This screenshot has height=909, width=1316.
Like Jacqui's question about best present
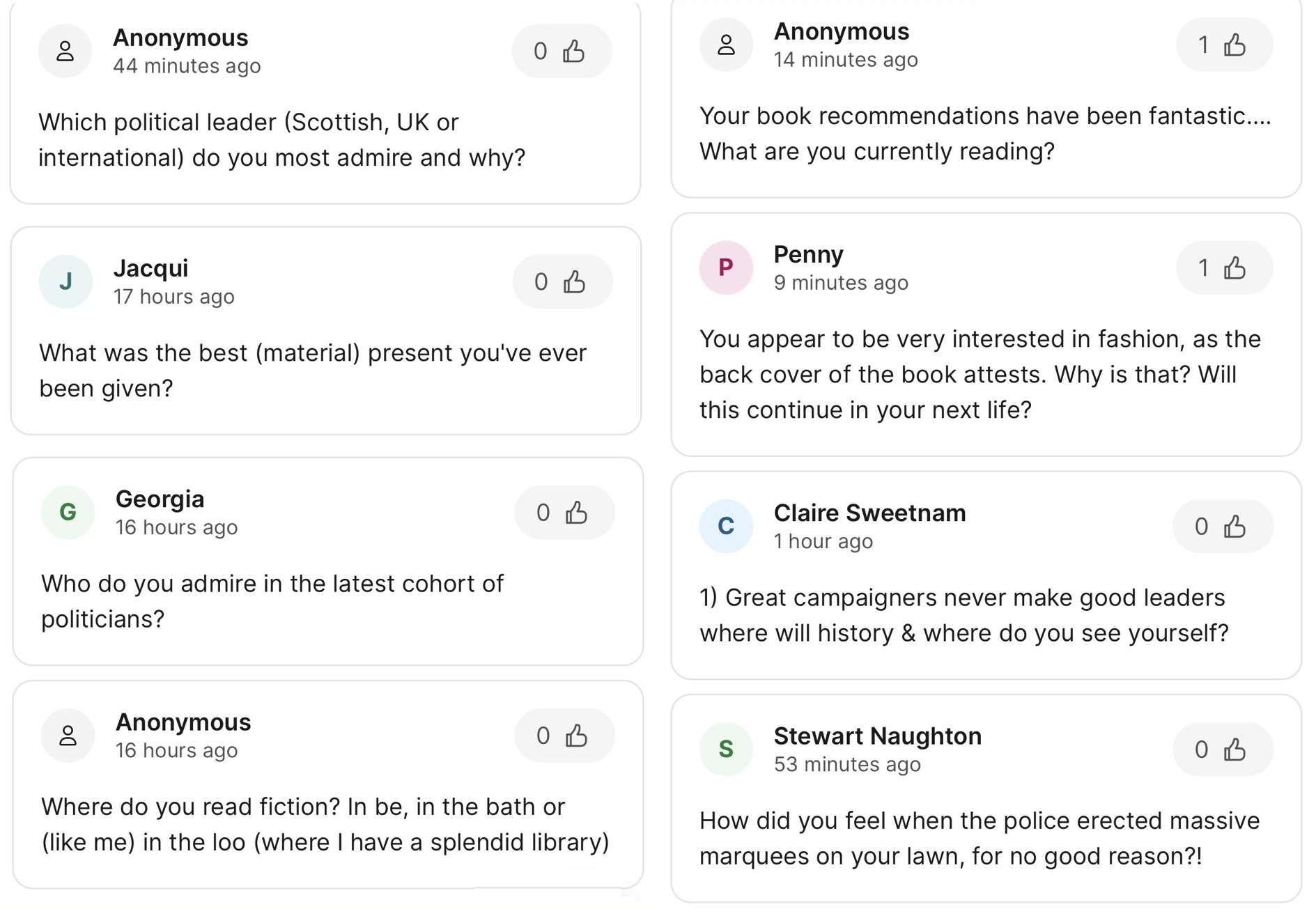(x=562, y=281)
